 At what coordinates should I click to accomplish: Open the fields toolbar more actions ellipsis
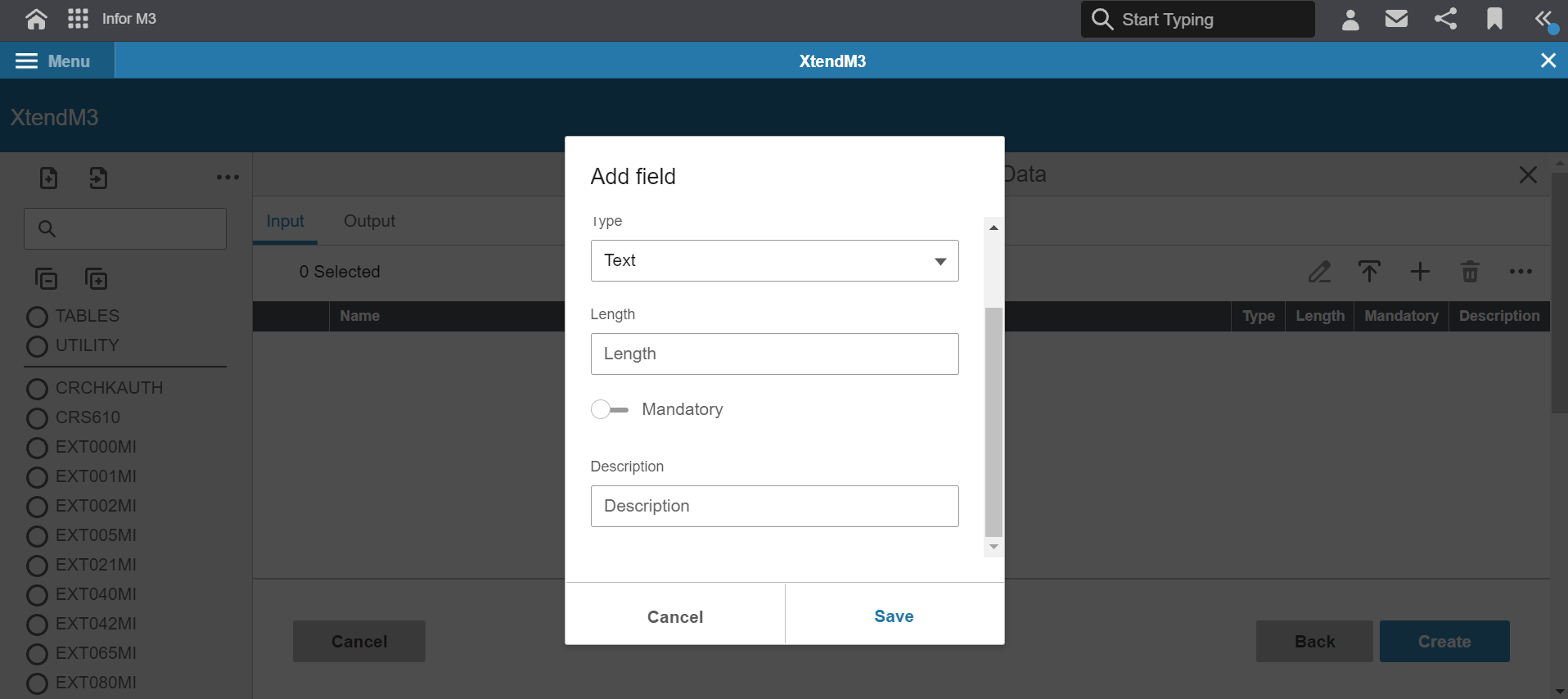point(1521,272)
